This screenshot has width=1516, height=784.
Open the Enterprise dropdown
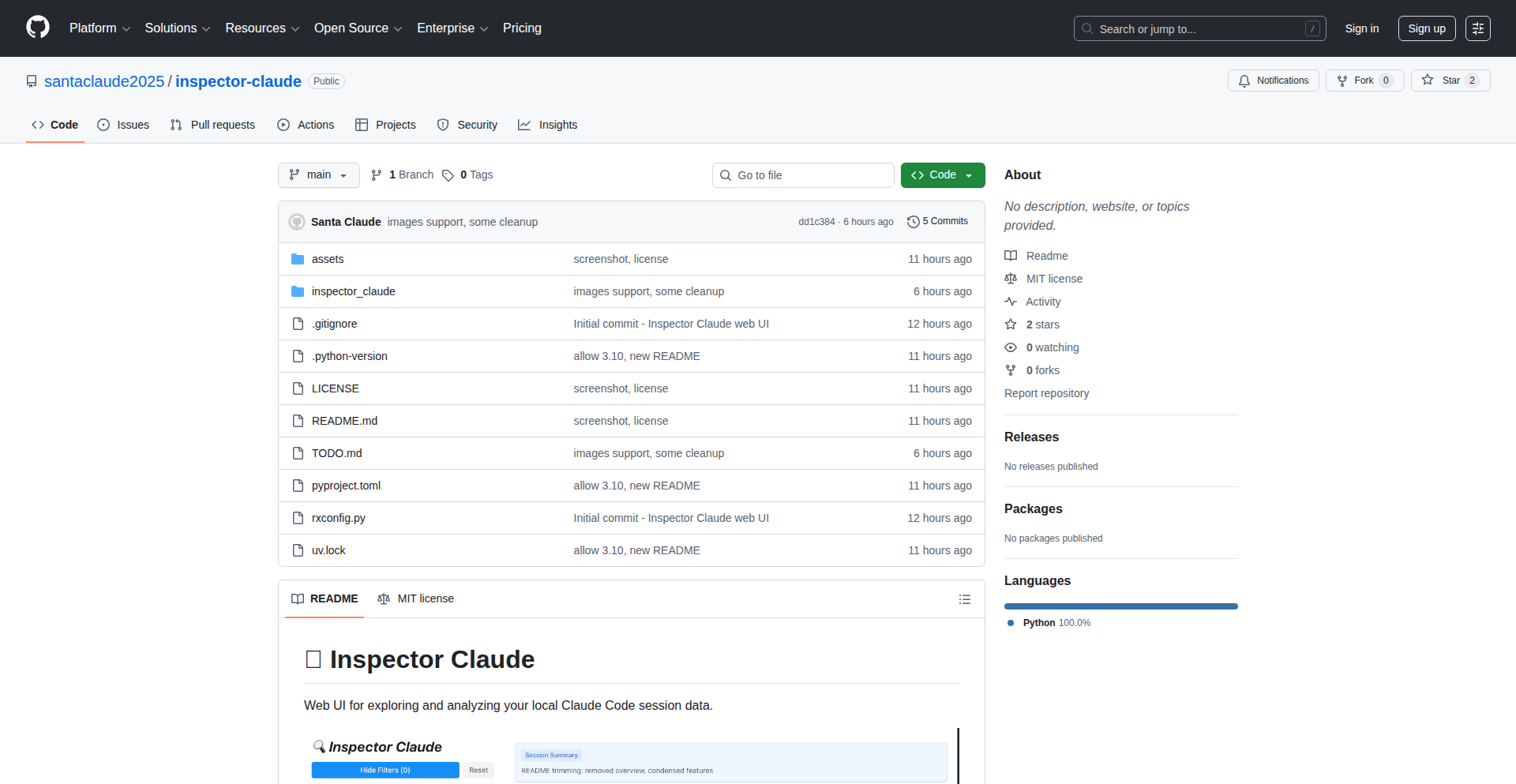[452, 28]
